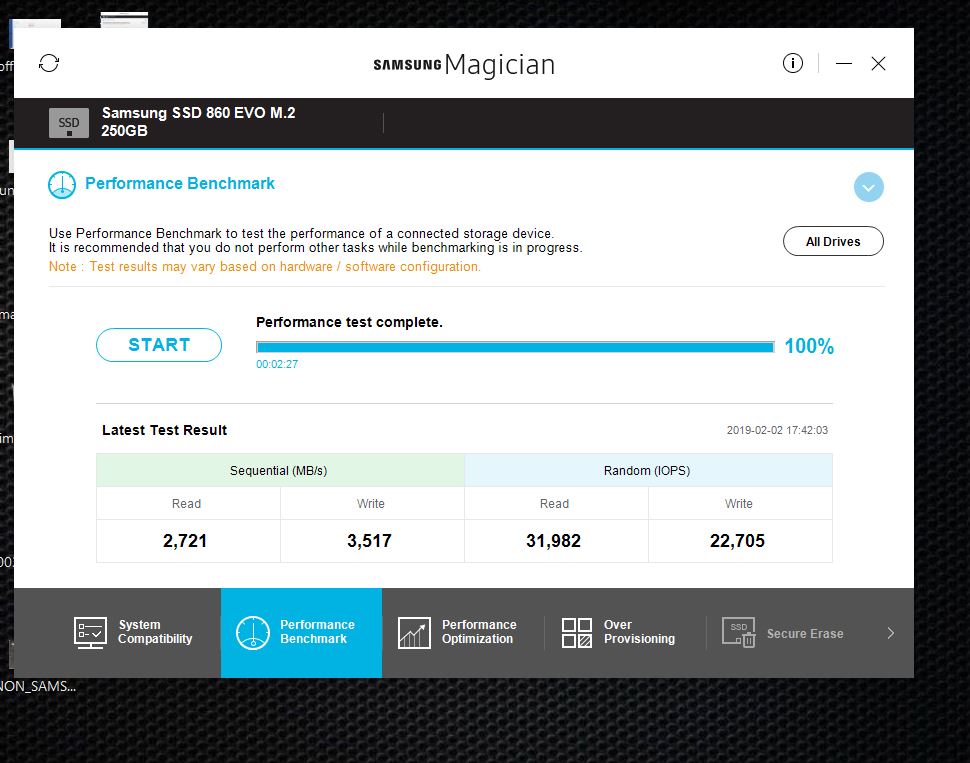Viewport: 970px width, 763px height.
Task: Click the sequential write value 3,517
Action: point(369,541)
